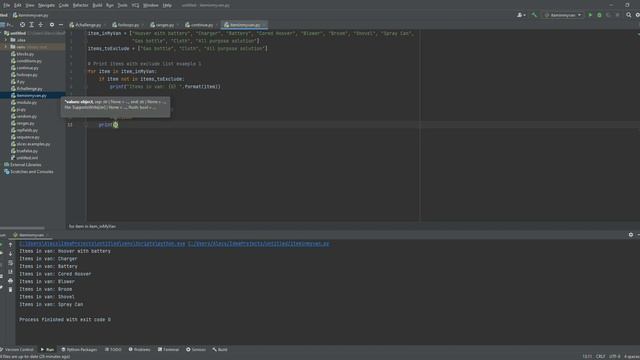Toggle scroll to end icon in Run panel

click(x=11, y=272)
